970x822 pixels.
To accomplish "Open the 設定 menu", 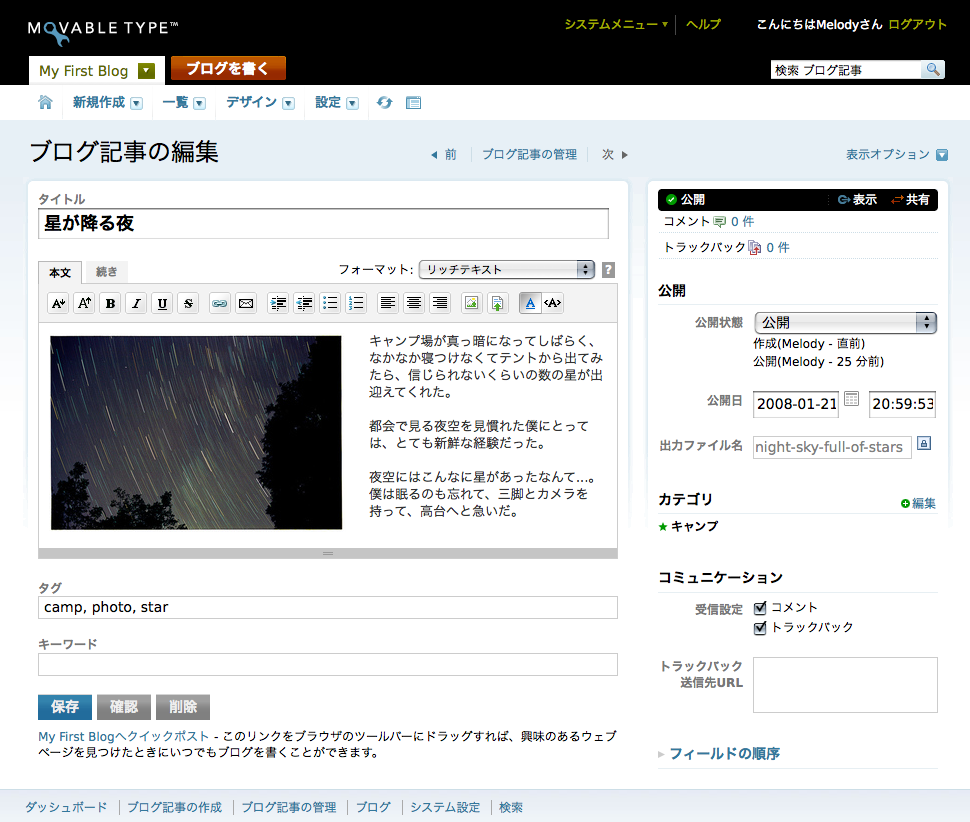I will (337, 103).
